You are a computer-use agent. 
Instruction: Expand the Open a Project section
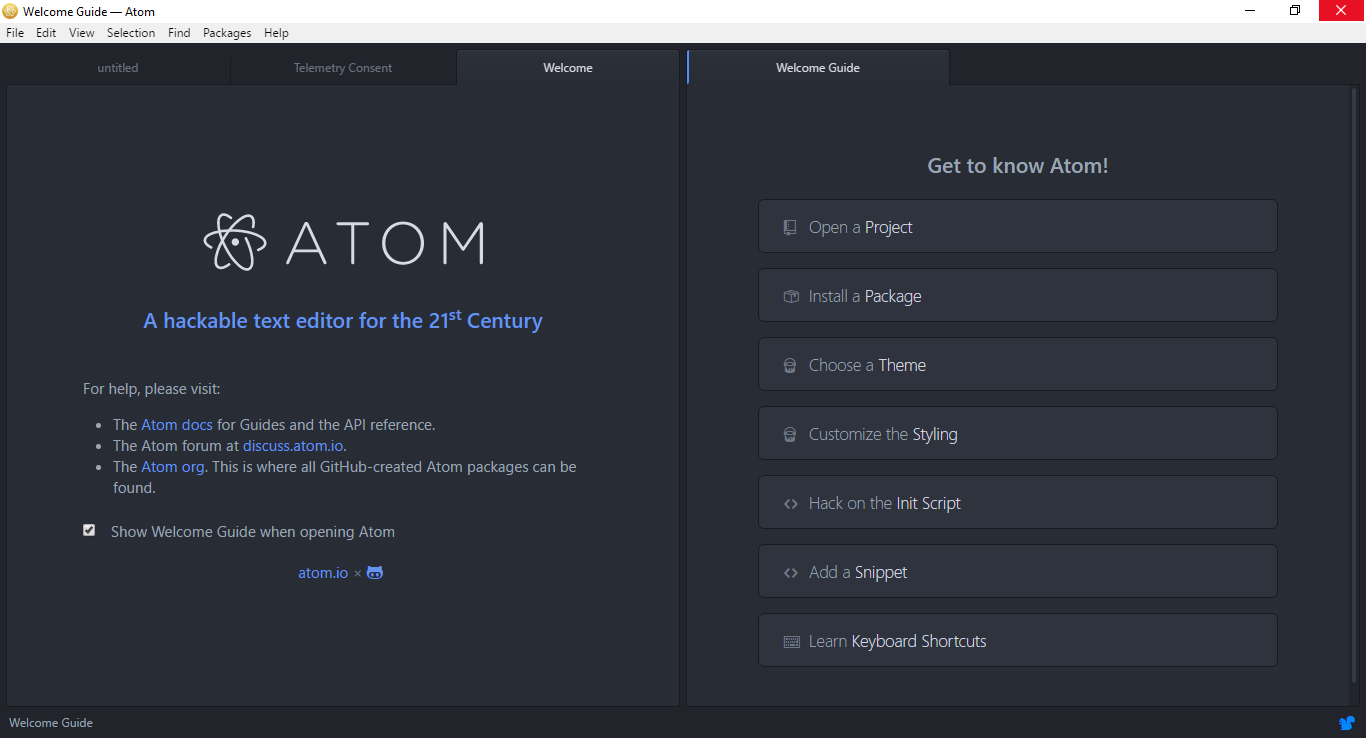click(1017, 226)
